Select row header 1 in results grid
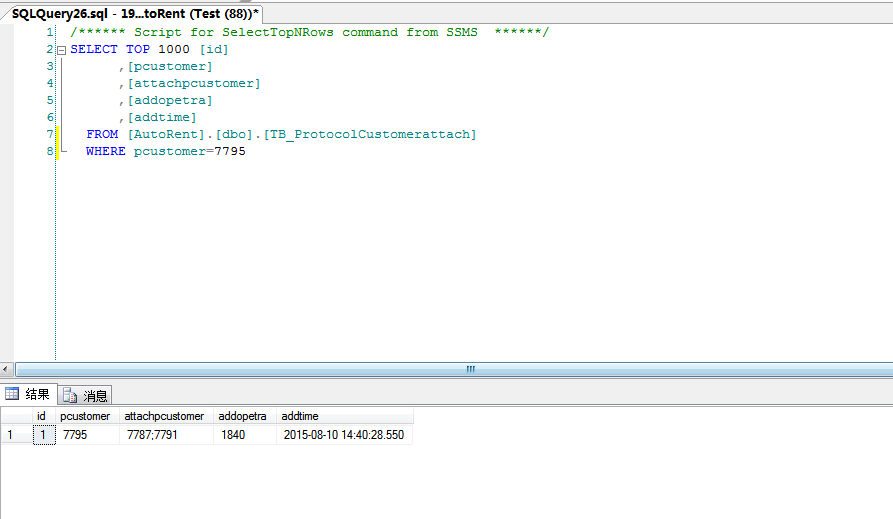The image size is (893, 519). click(16, 435)
